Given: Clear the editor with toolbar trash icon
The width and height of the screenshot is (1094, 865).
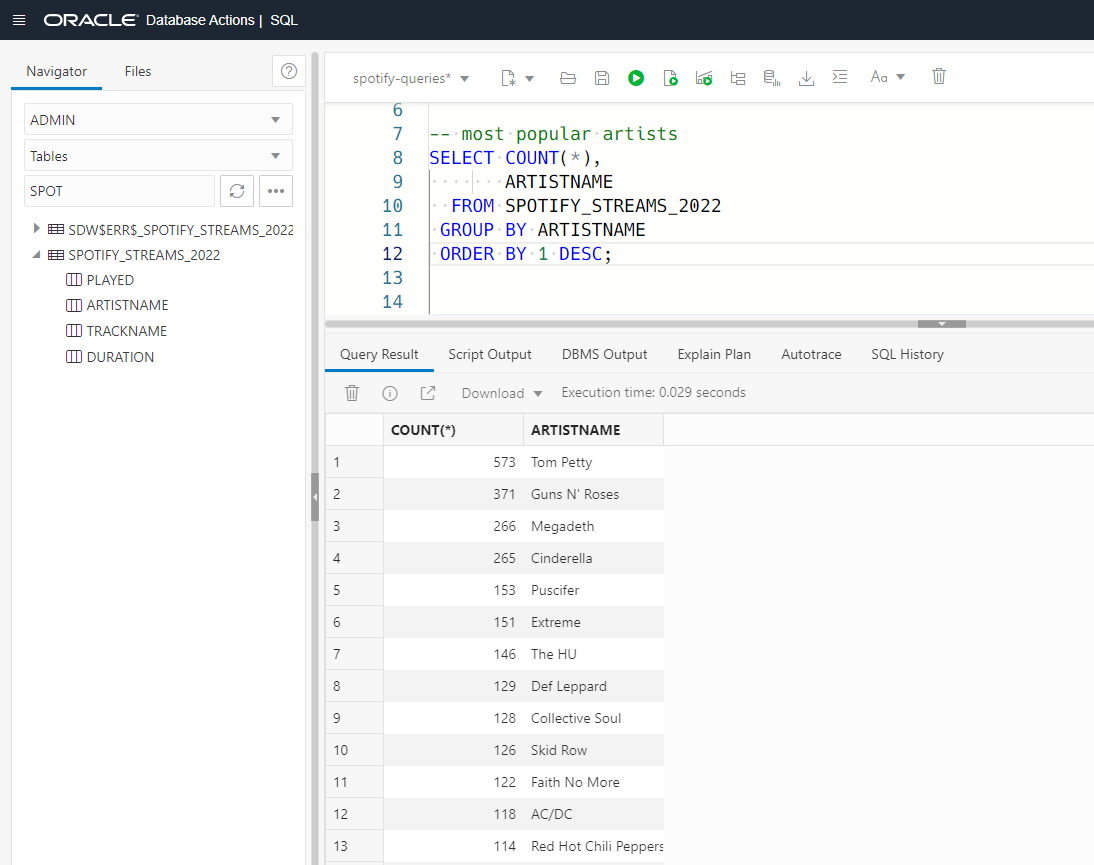Looking at the screenshot, I should [x=938, y=77].
